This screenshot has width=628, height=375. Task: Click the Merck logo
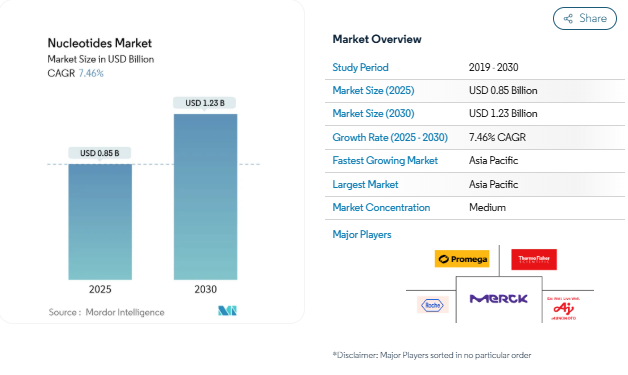coord(499,299)
